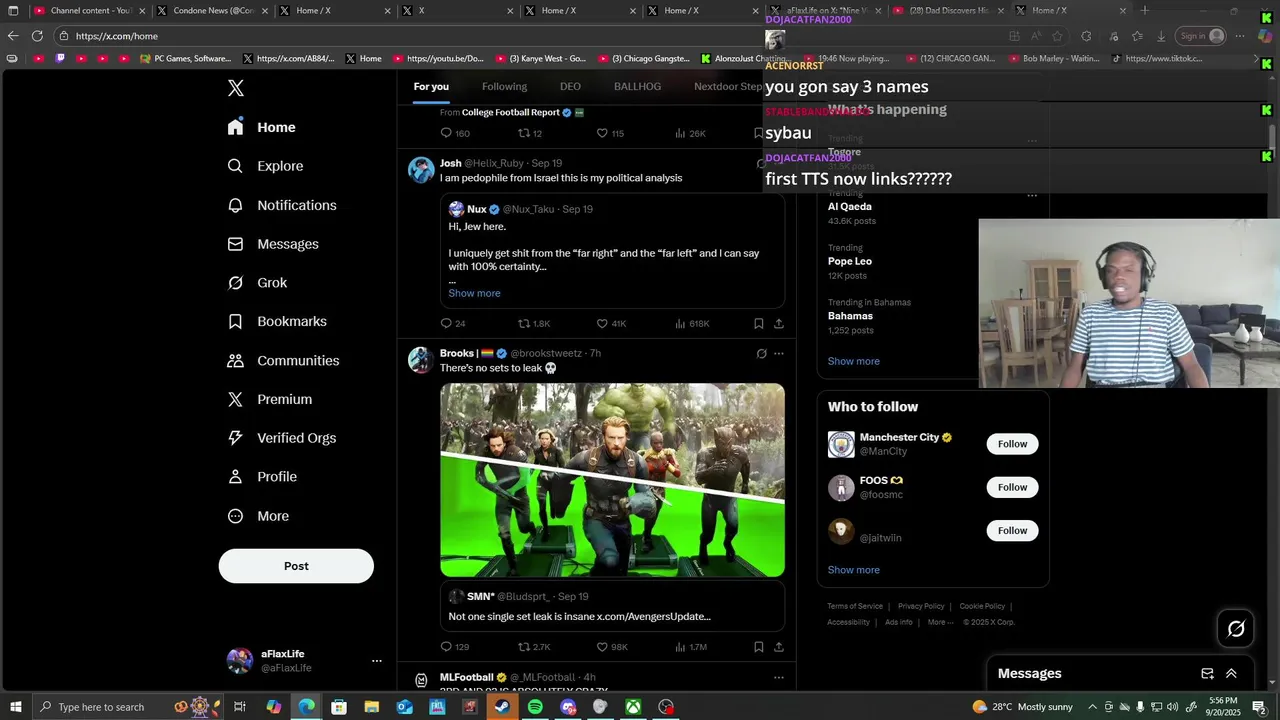Open Premium in the sidebar

pyautogui.click(x=270, y=399)
